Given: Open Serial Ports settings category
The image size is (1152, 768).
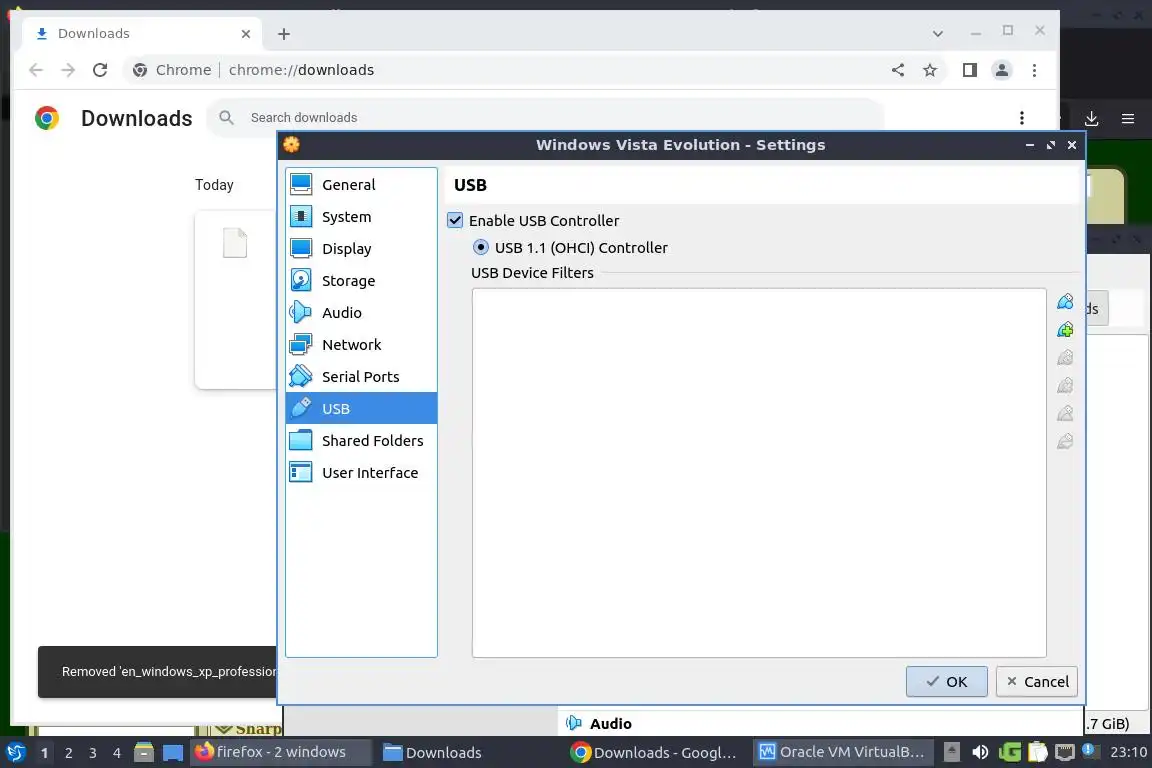Looking at the screenshot, I should [361, 376].
